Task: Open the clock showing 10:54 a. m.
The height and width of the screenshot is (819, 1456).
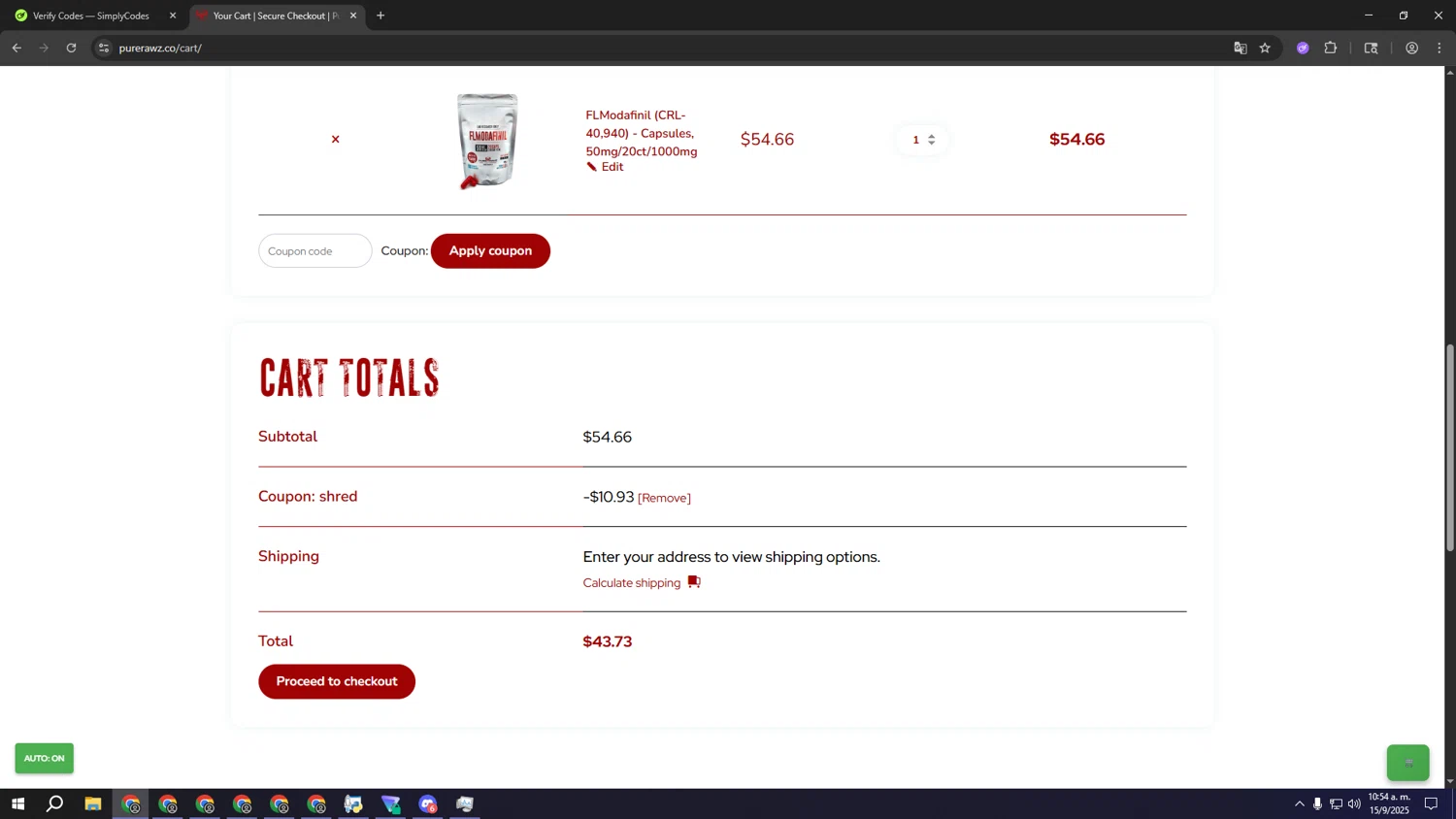Action: point(1389,803)
